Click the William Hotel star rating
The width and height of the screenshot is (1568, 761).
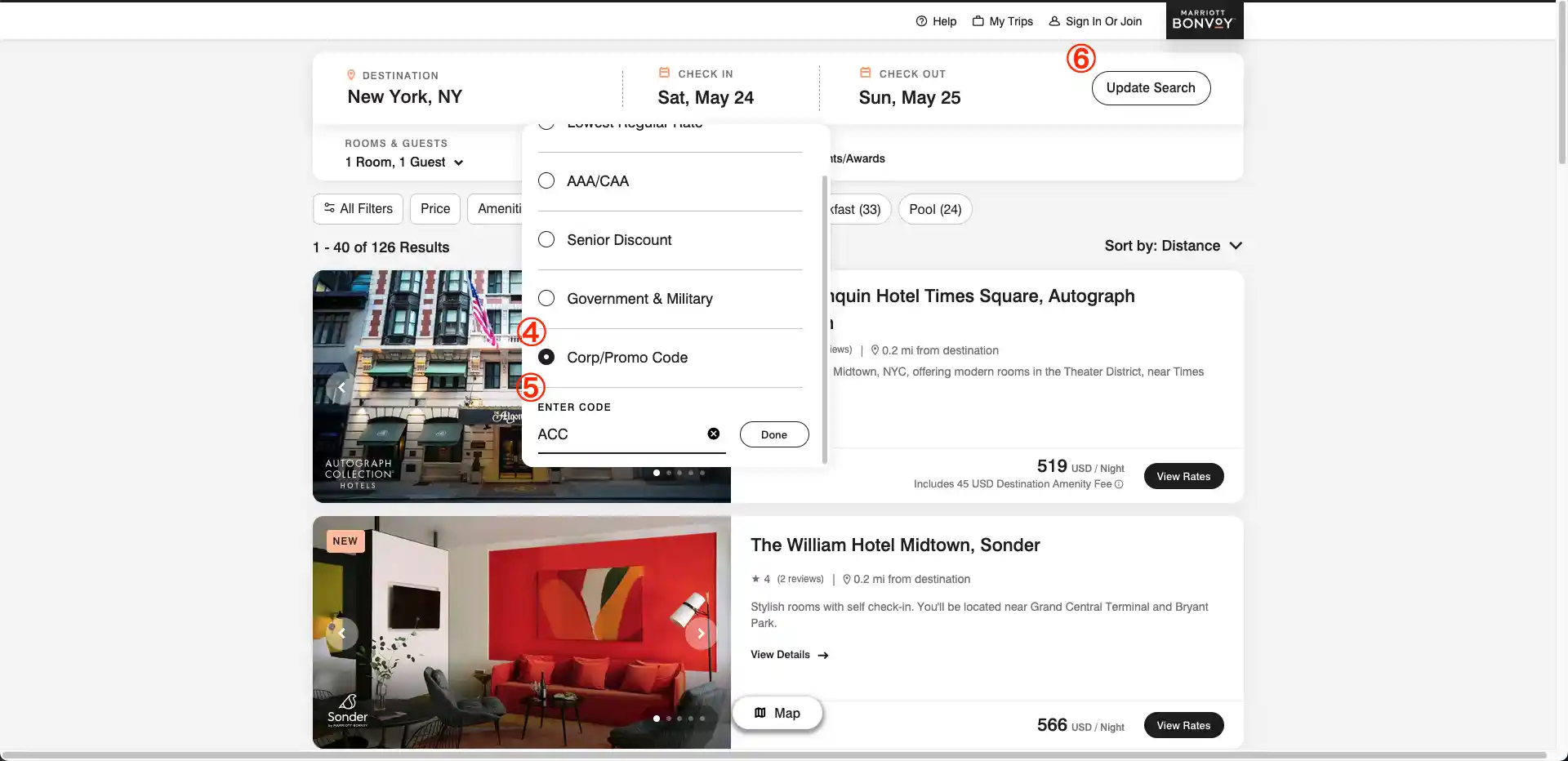point(760,579)
